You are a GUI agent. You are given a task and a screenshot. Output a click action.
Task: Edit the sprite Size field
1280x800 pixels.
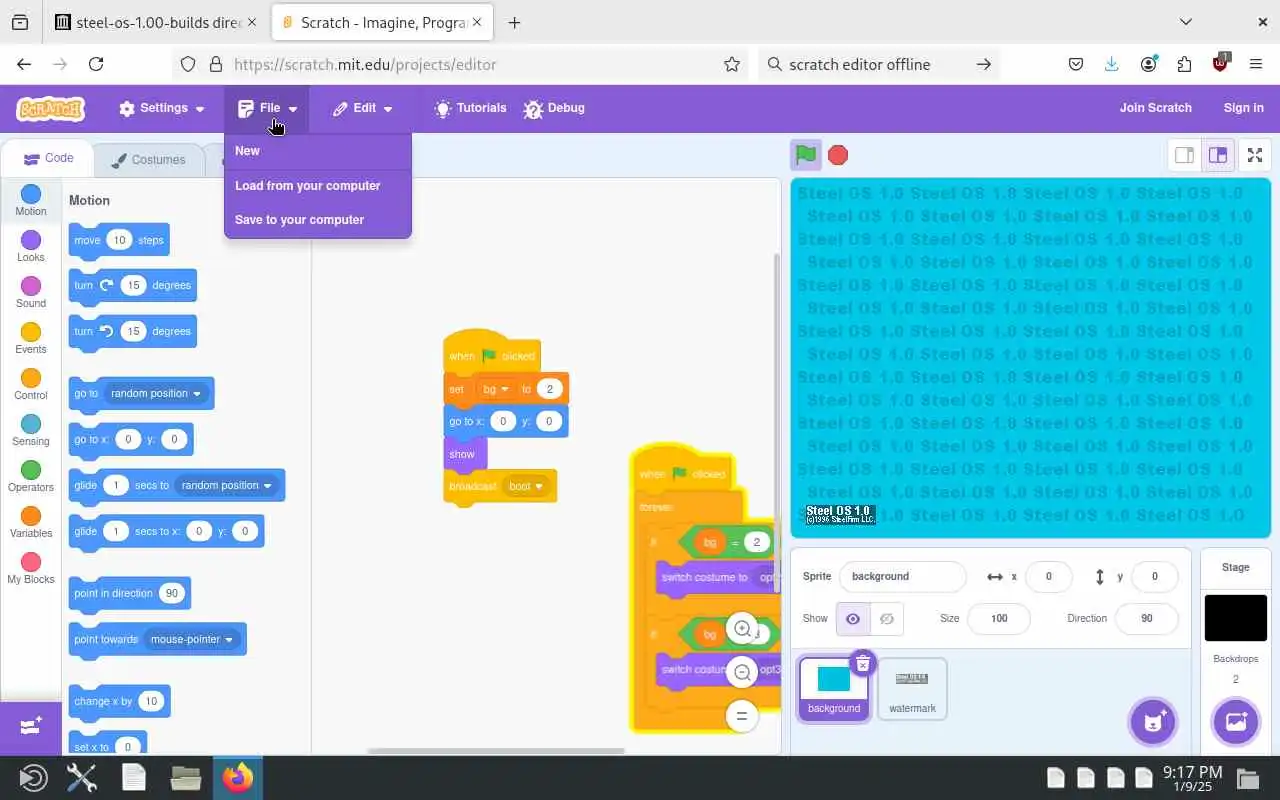pyautogui.click(x=999, y=619)
